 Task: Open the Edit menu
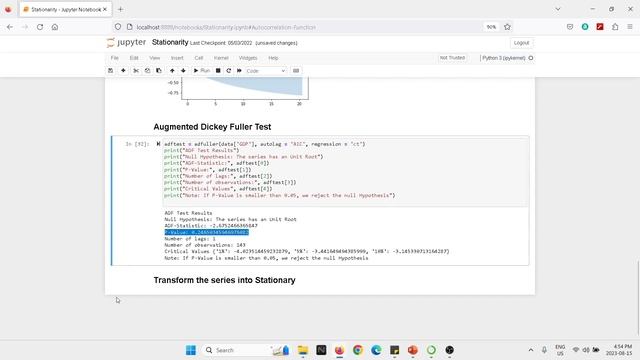tap(134, 58)
